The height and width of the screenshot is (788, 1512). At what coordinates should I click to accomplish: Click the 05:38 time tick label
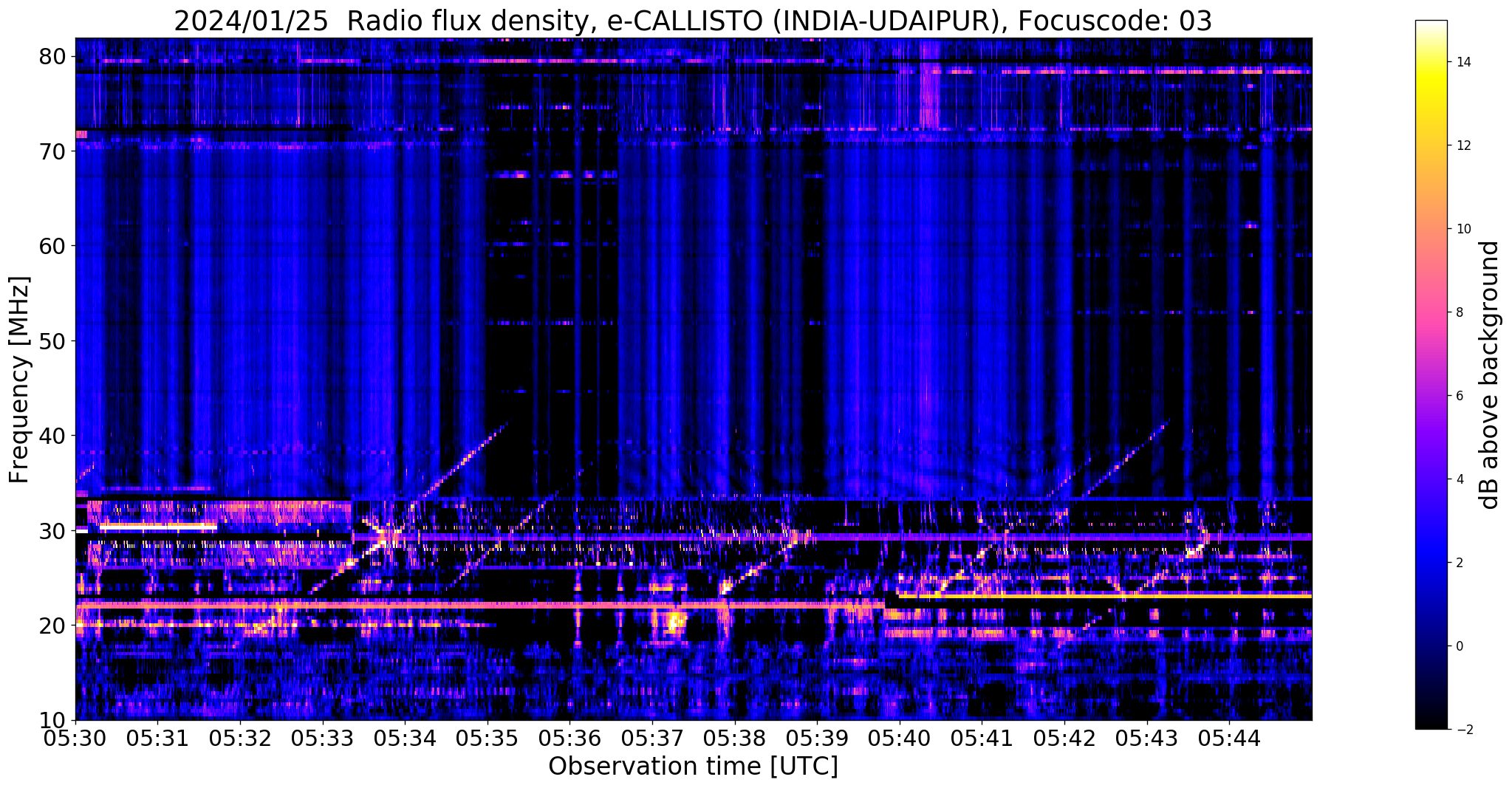(x=735, y=739)
